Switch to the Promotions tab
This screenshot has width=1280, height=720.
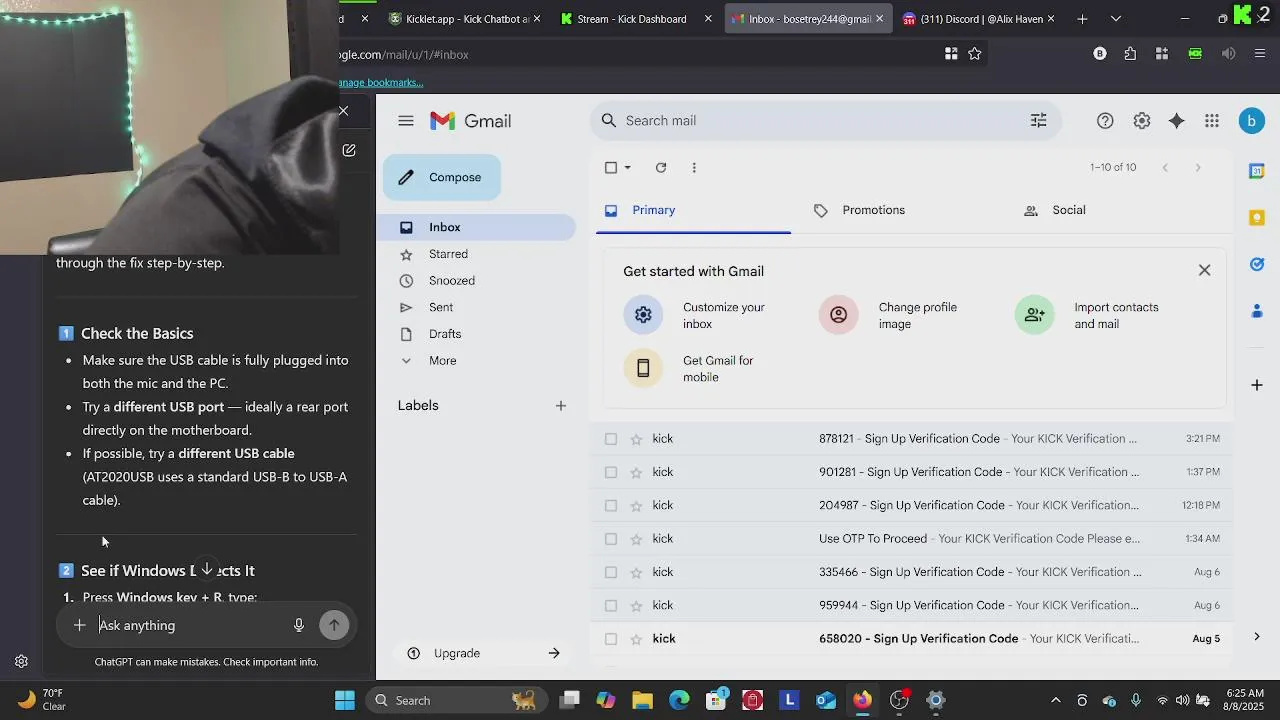(x=887, y=210)
